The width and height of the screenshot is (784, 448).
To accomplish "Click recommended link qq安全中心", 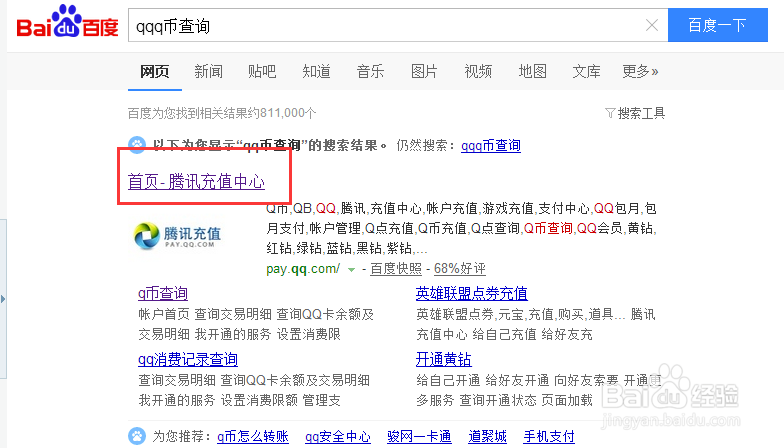I will pos(338,436).
